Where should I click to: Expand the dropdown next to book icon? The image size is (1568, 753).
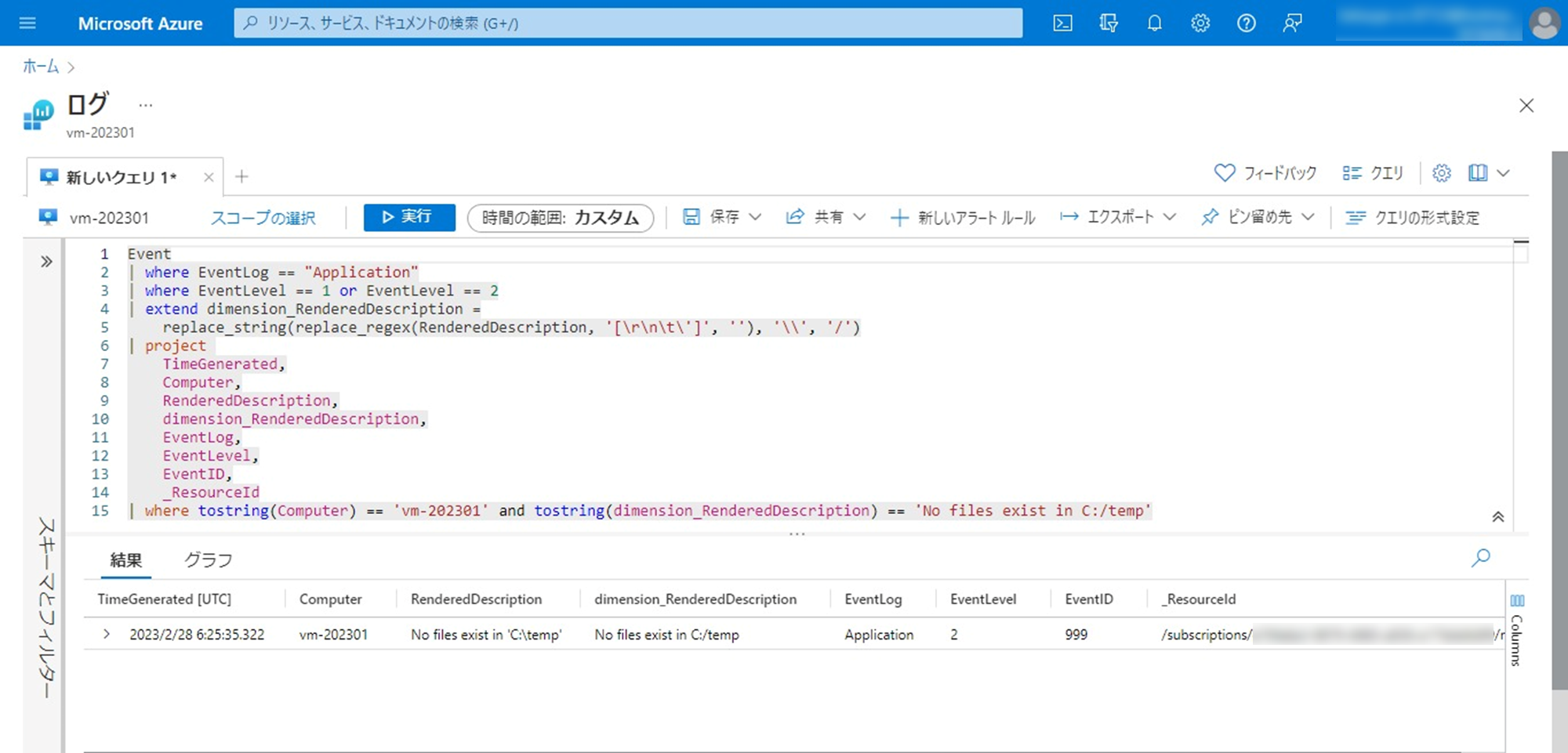[x=1503, y=173]
